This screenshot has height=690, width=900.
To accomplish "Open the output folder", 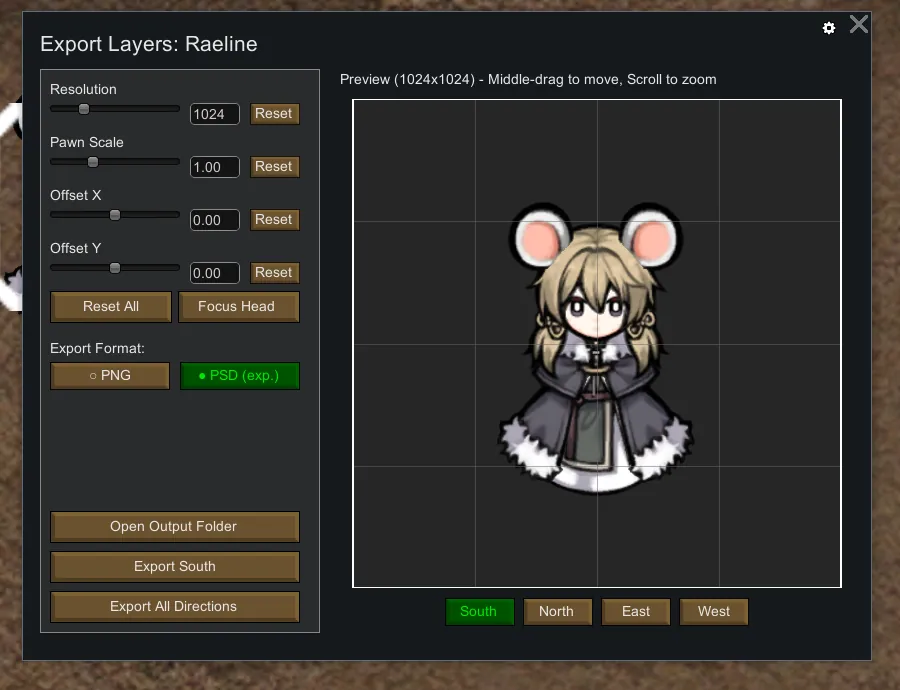I will 174,526.
